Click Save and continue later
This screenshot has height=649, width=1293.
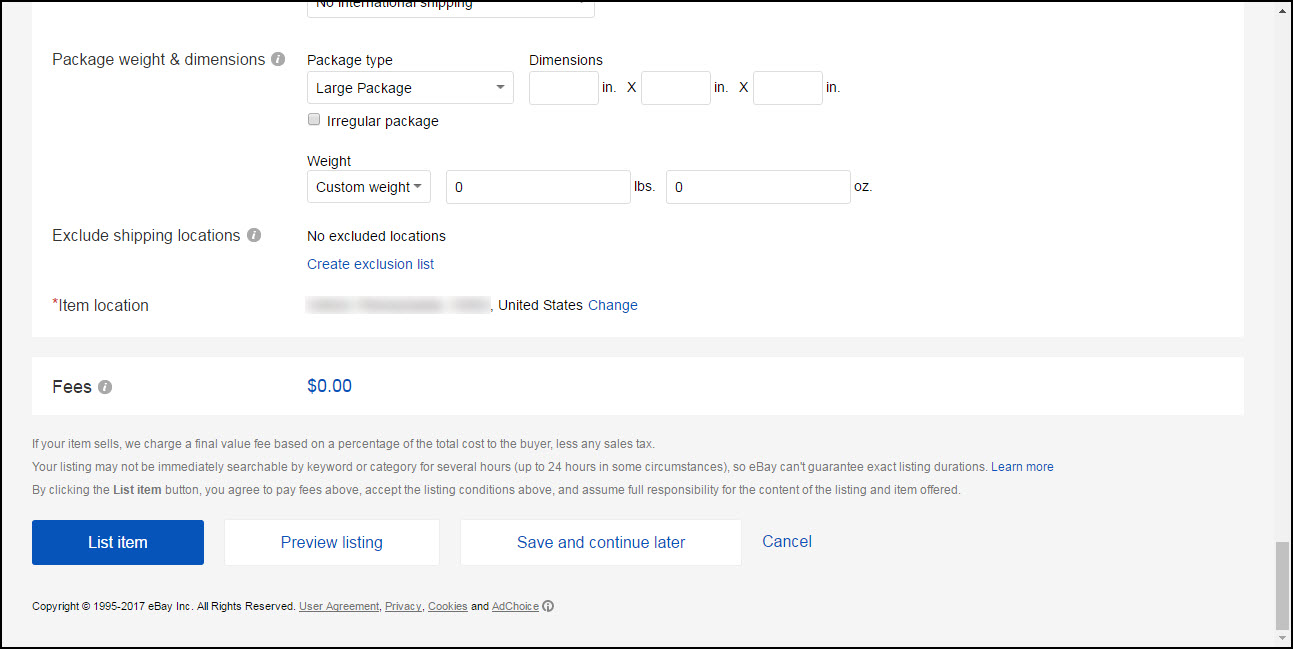(x=600, y=542)
